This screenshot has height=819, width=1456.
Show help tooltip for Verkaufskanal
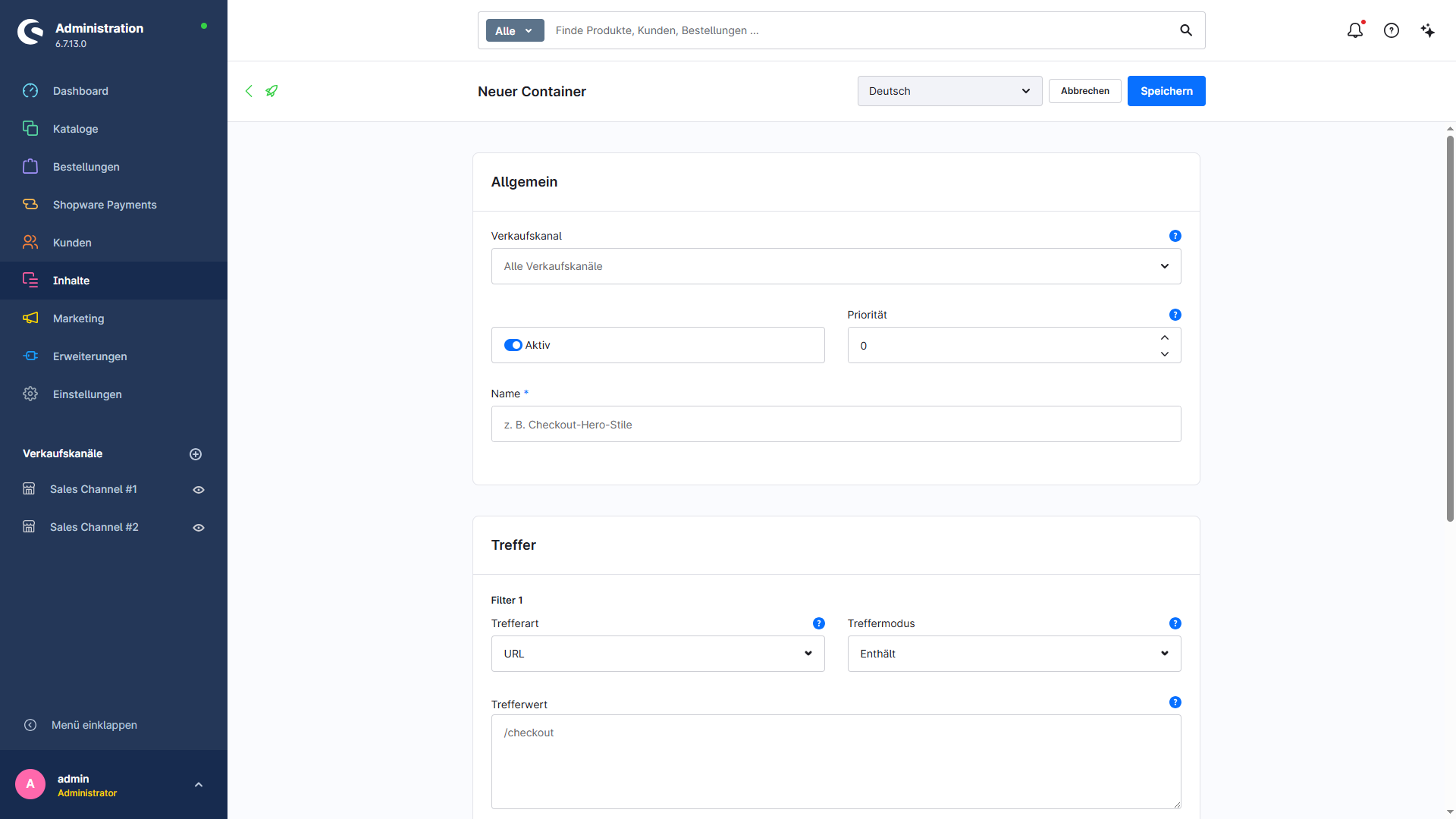tap(1175, 236)
